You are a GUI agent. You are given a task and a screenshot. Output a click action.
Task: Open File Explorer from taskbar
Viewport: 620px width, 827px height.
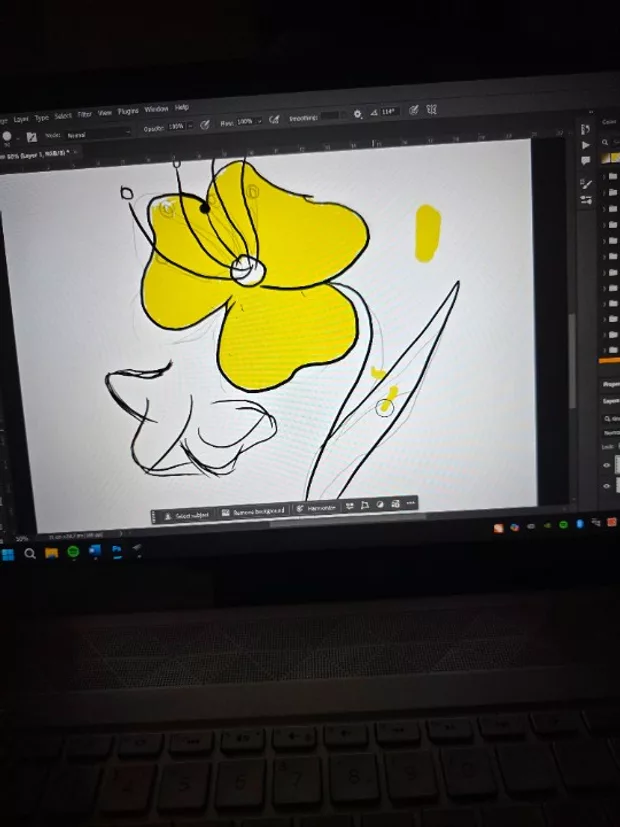[x=52, y=553]
